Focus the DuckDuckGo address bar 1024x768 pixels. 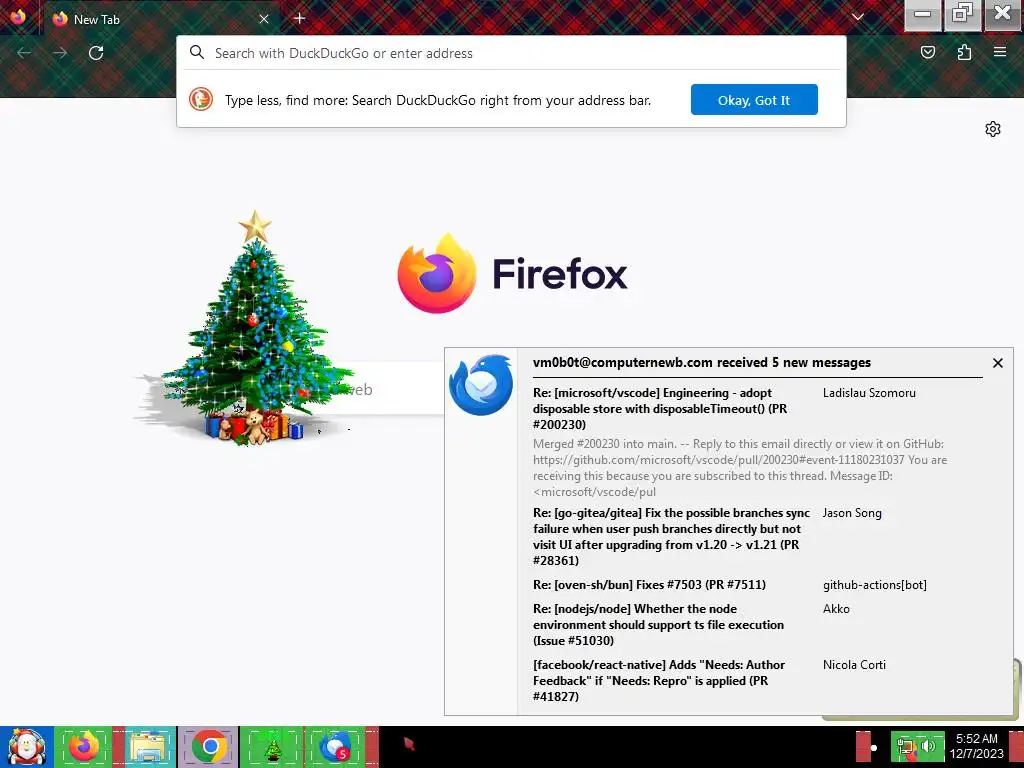coord(511,53)
